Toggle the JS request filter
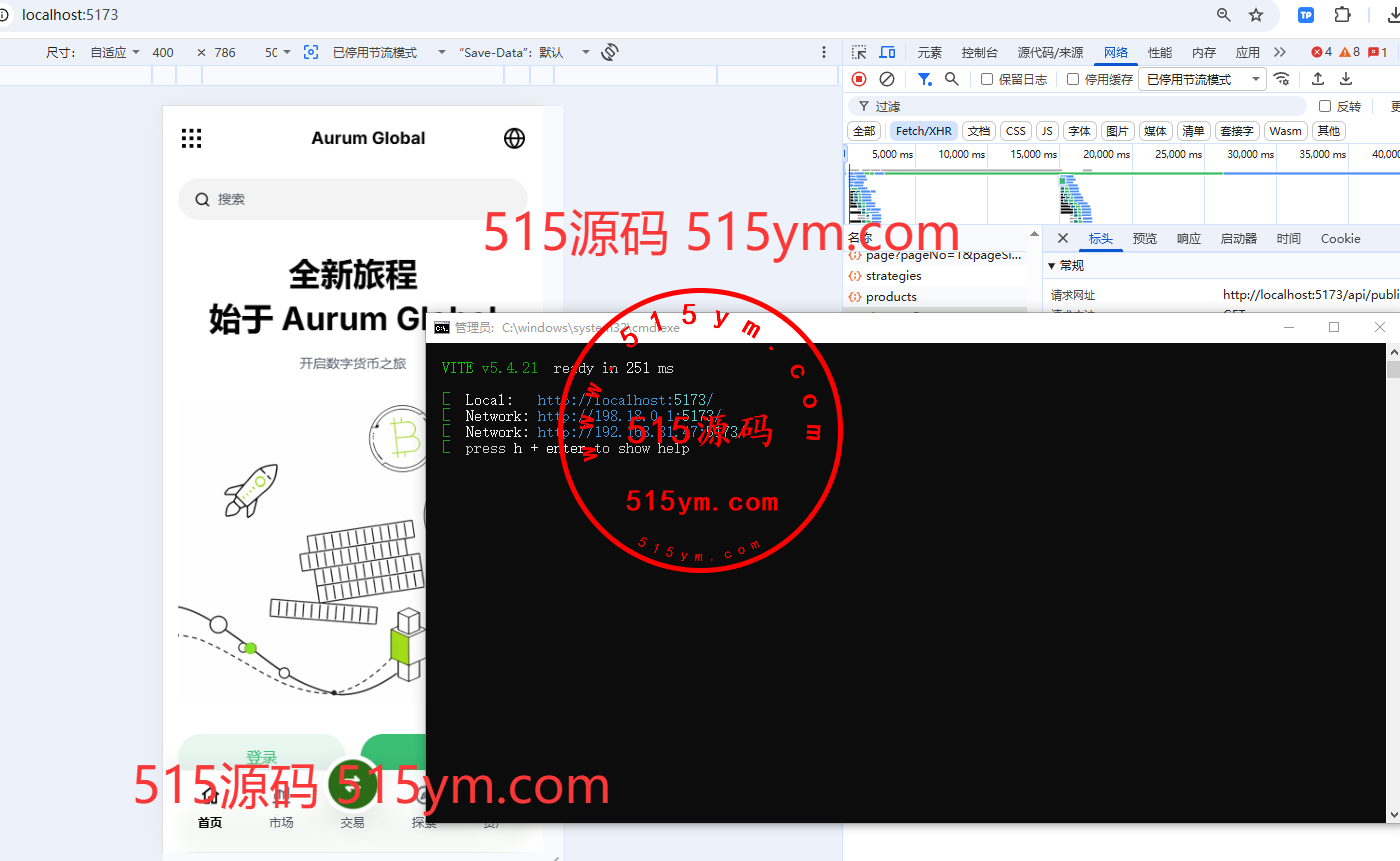This screenshot has width=1400, height=861. coord(1047,131)
